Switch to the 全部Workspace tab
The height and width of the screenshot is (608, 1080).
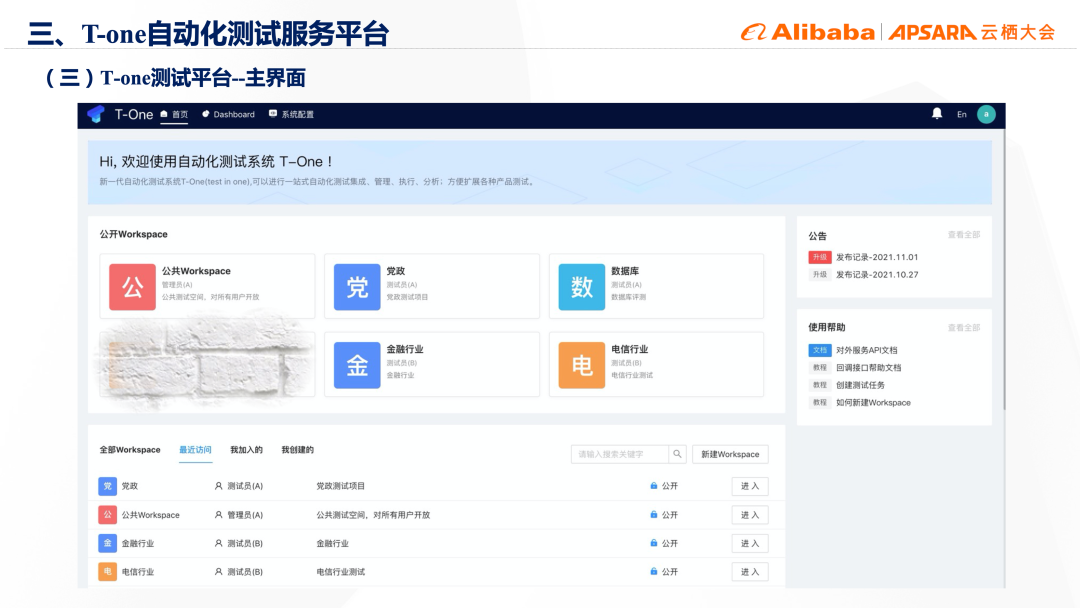point(130,450)
